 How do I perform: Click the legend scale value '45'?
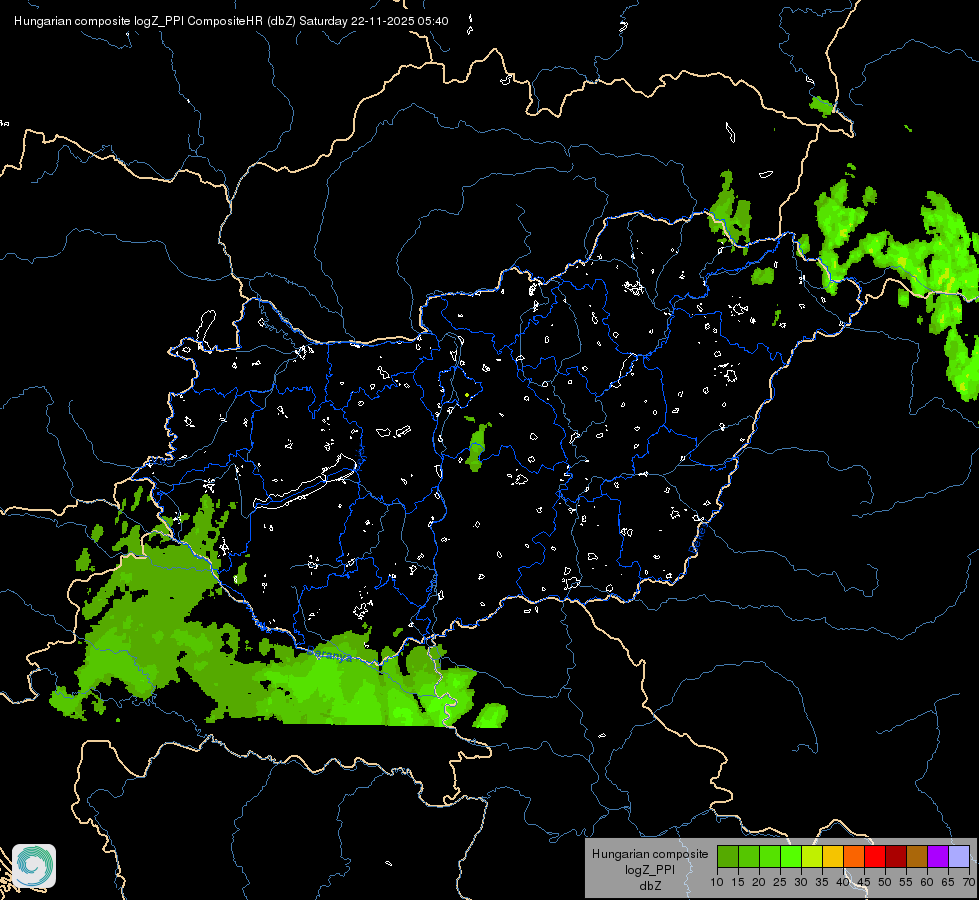coord(864,883)
